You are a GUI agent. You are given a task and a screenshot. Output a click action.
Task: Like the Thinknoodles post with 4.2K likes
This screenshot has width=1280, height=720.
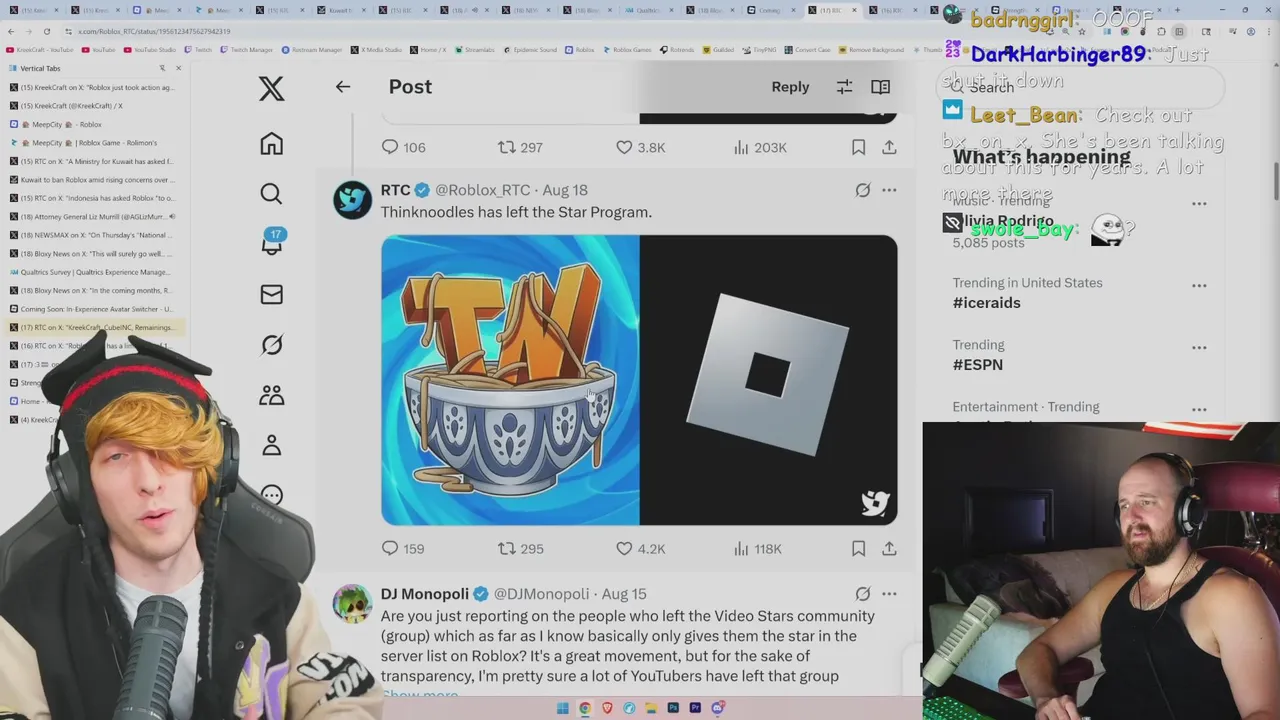tap(640, 548)
